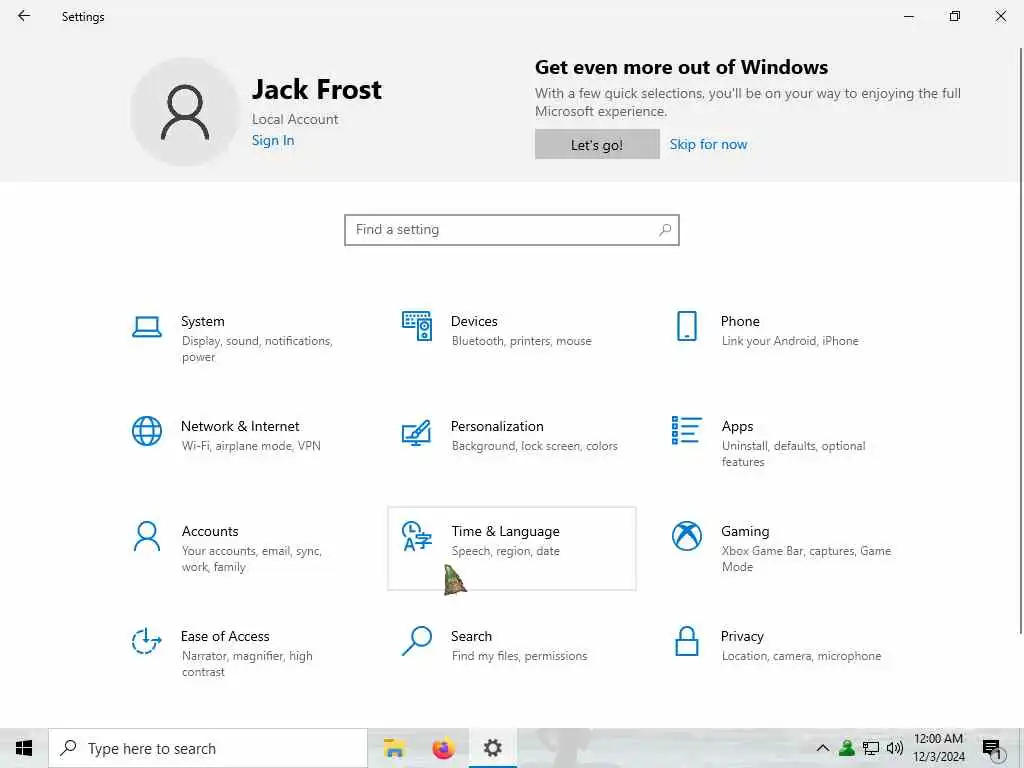Viewport: 1024px width, 768px height.
Task: Open the Devices keyboard-speaker icon
Action: pos(417,326)
